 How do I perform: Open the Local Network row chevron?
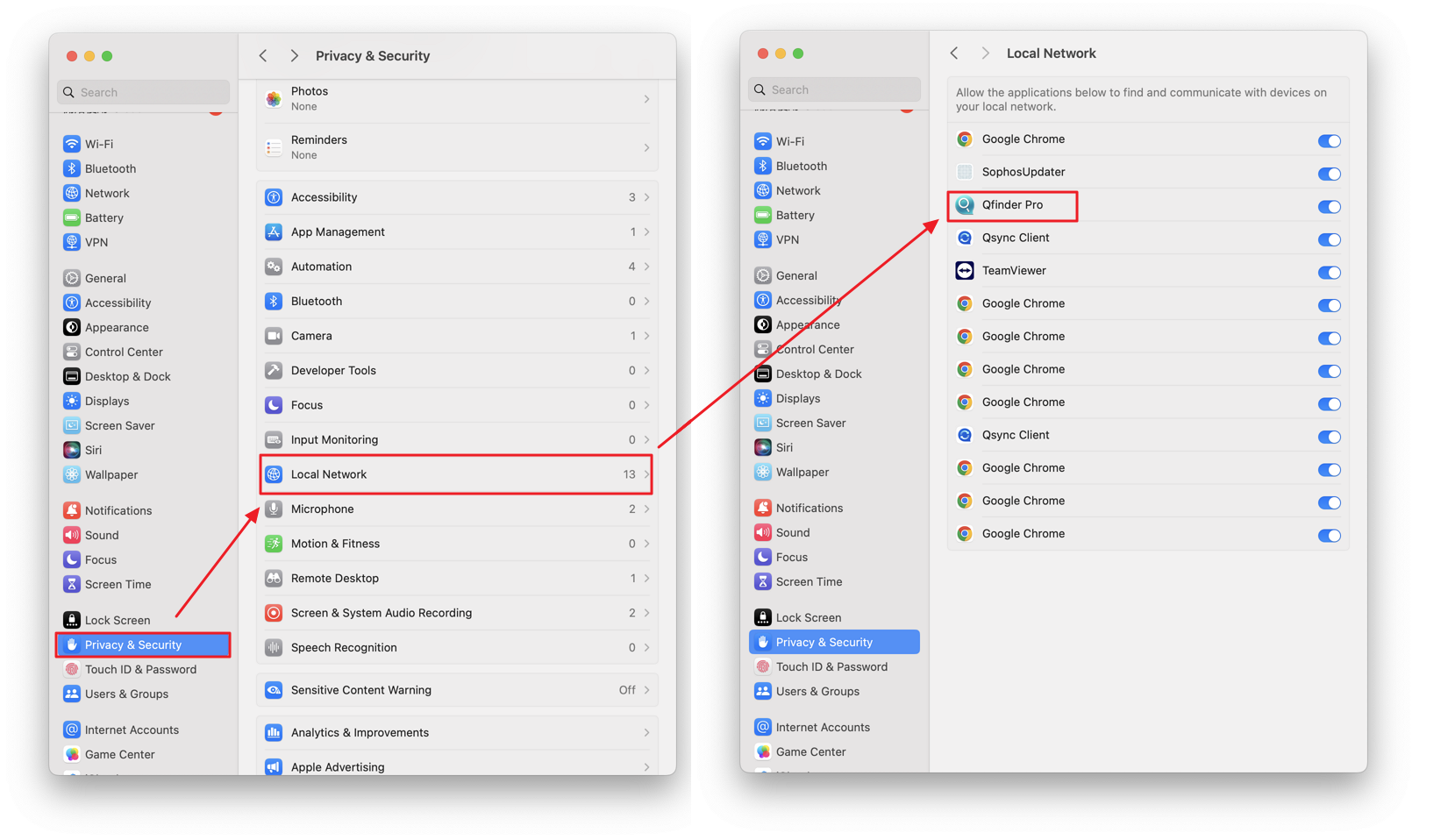pyautogui.click(x=646, y=474)
